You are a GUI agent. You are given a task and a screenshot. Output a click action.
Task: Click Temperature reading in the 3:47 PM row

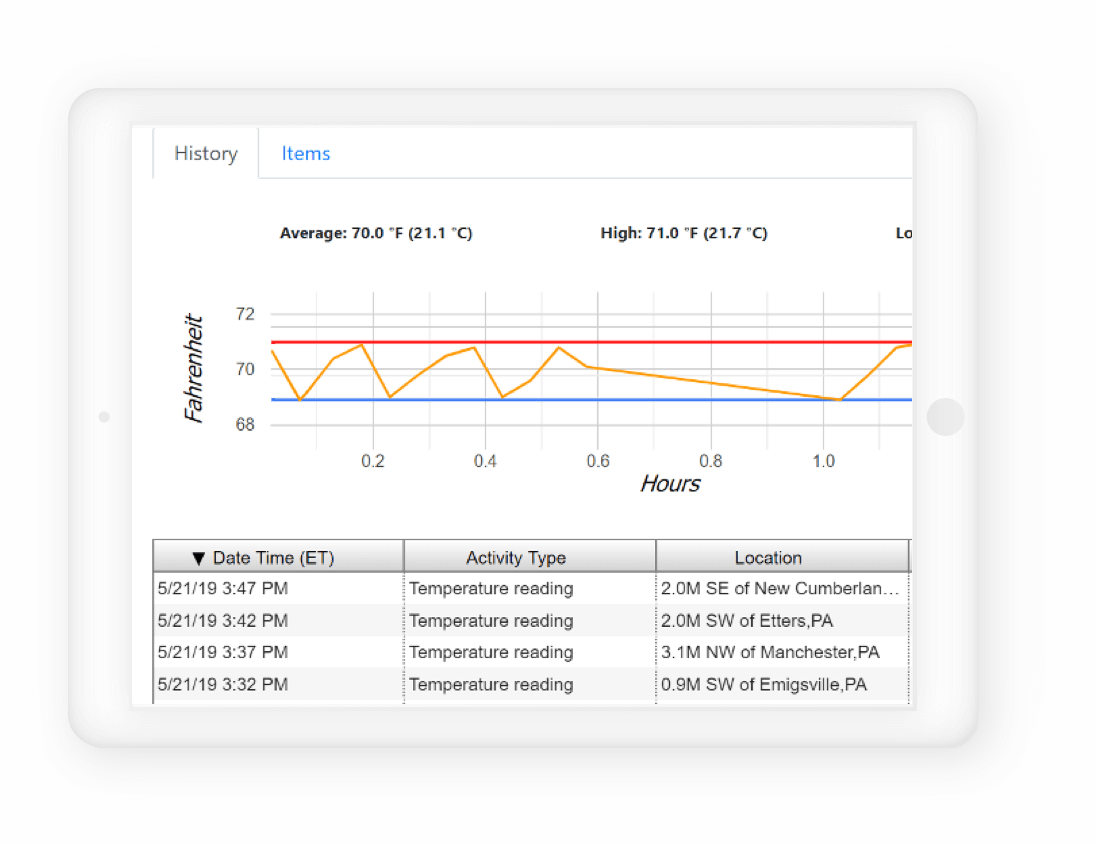(491, 588)
